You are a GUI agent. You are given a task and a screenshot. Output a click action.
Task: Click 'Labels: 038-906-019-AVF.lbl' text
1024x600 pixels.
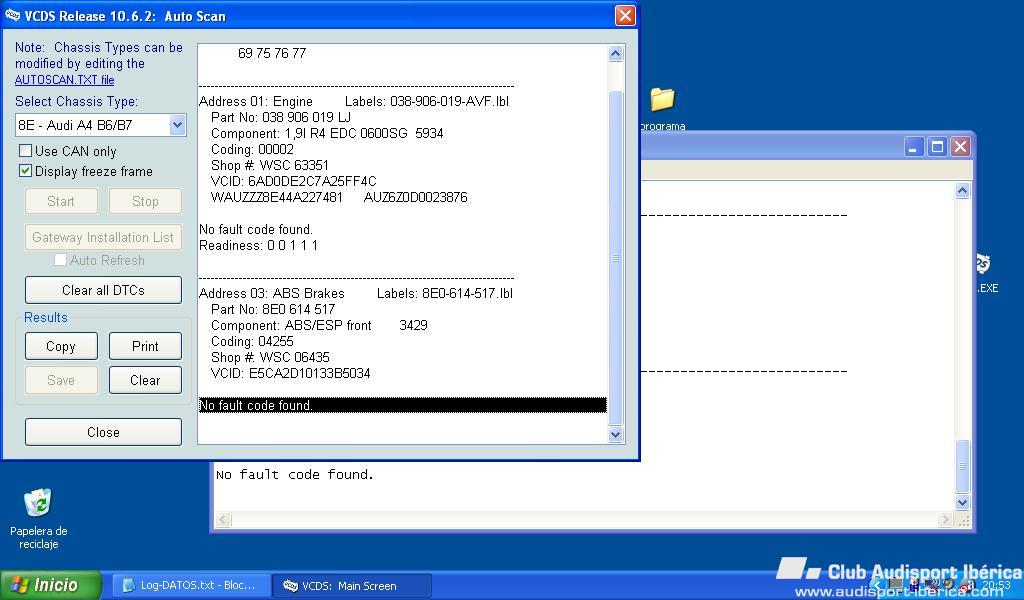(x=427, y=101)
